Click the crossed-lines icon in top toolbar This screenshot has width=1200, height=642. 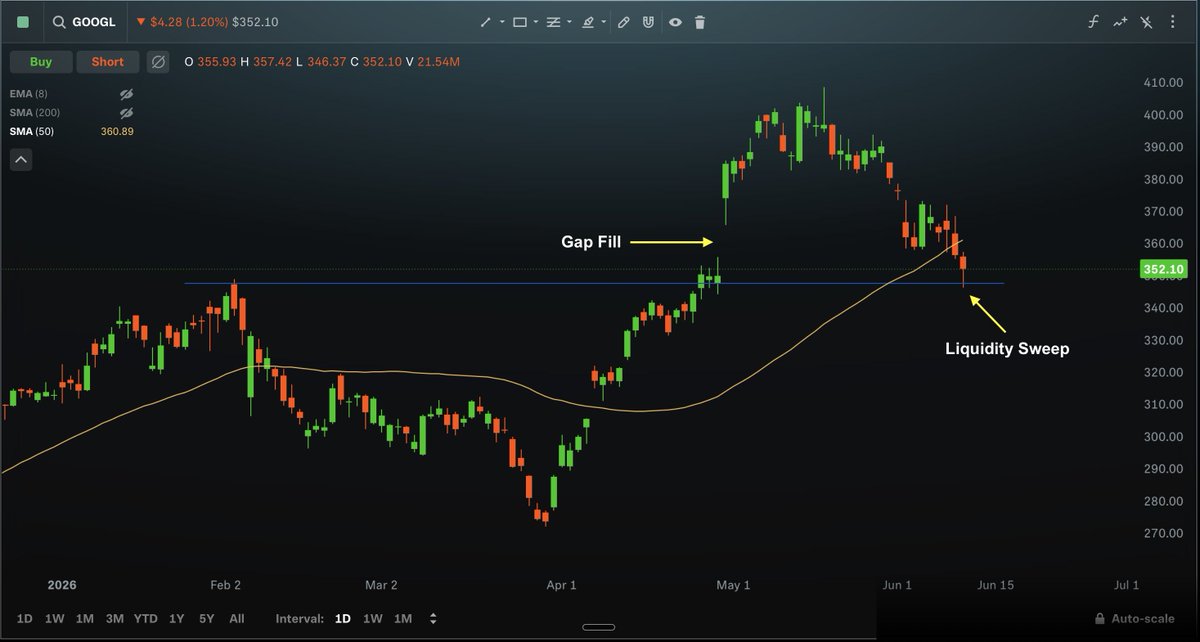point(1147,22)
